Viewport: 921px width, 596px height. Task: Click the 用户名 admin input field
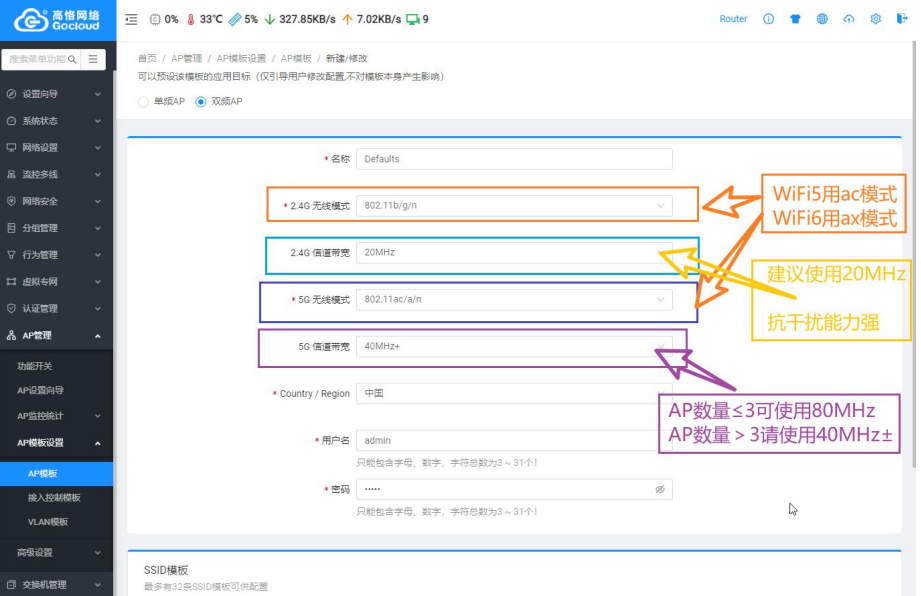[514, 440]
